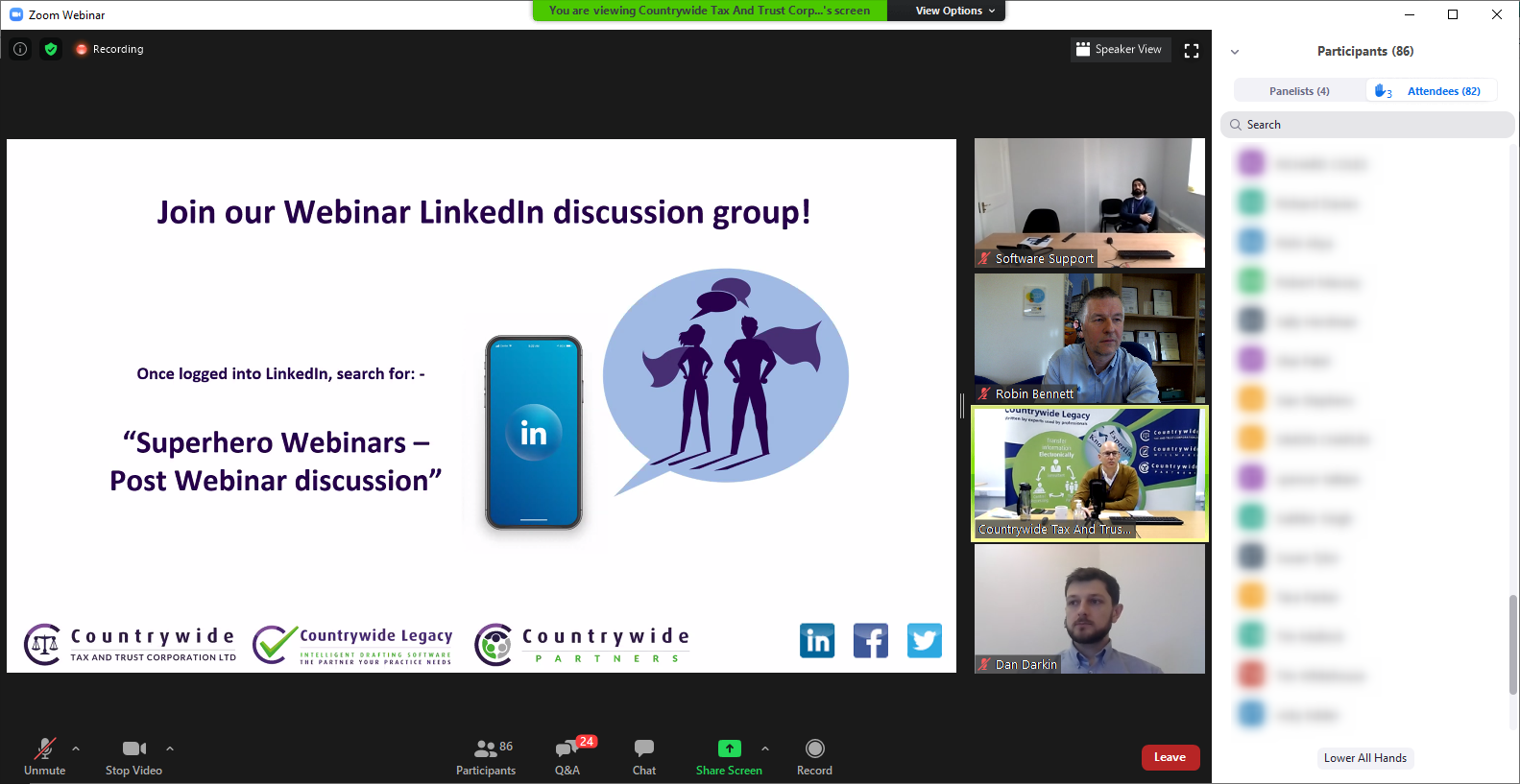Click the Zoom Webinar title bar icon
Image resolution: width=1520 pixels, height=784 pixels.
click(15, 14)
